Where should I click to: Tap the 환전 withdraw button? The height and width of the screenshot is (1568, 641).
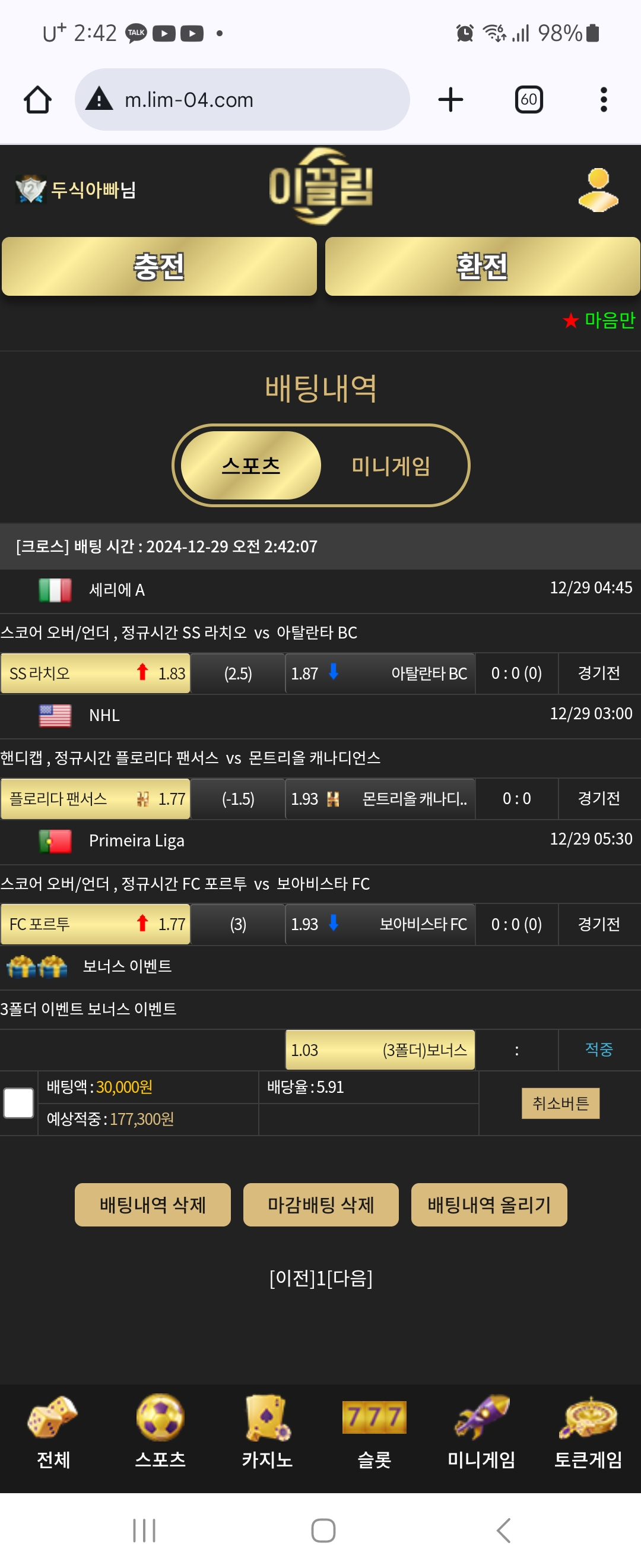point(483,267)
